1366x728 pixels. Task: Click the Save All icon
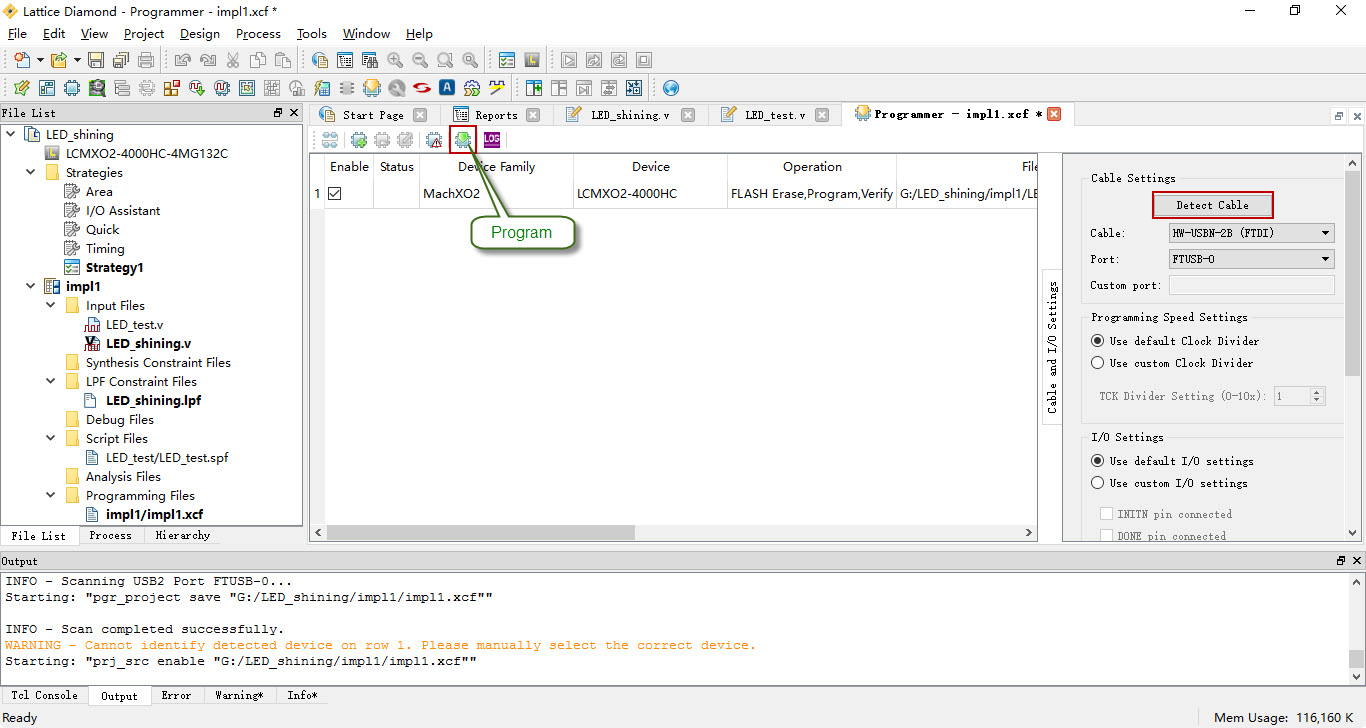click(121, 60)
